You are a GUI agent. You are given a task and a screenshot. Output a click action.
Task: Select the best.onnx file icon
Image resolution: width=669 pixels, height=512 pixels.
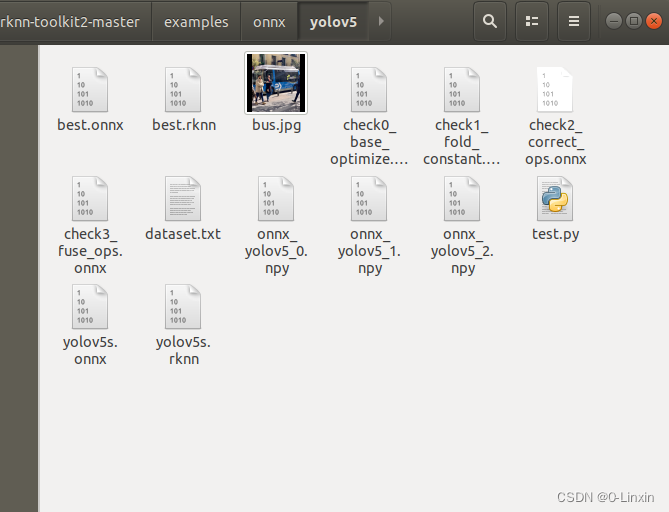pyautogui.click(x=90, y=90)
